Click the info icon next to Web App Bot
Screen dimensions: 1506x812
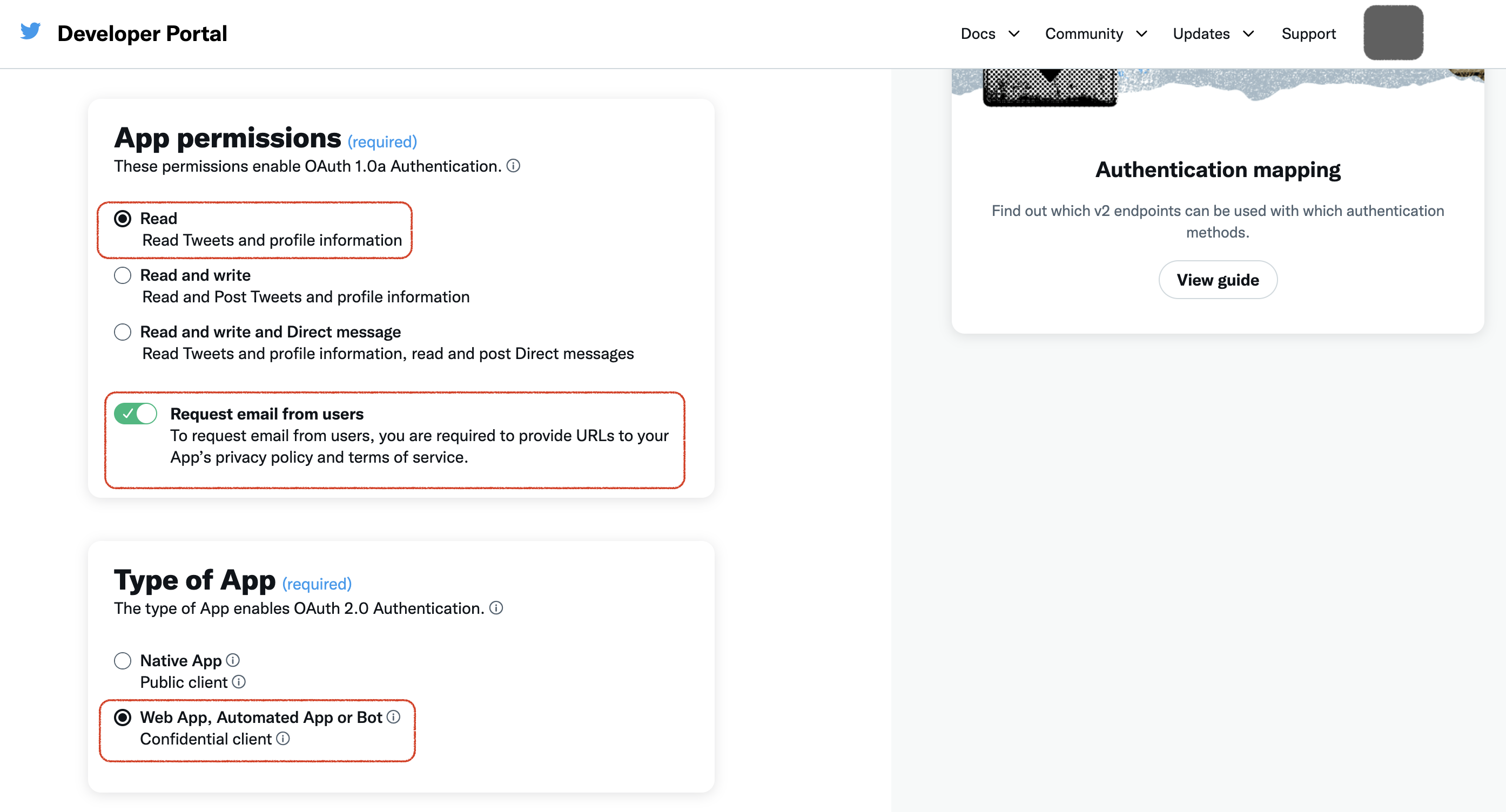[394, 717]
